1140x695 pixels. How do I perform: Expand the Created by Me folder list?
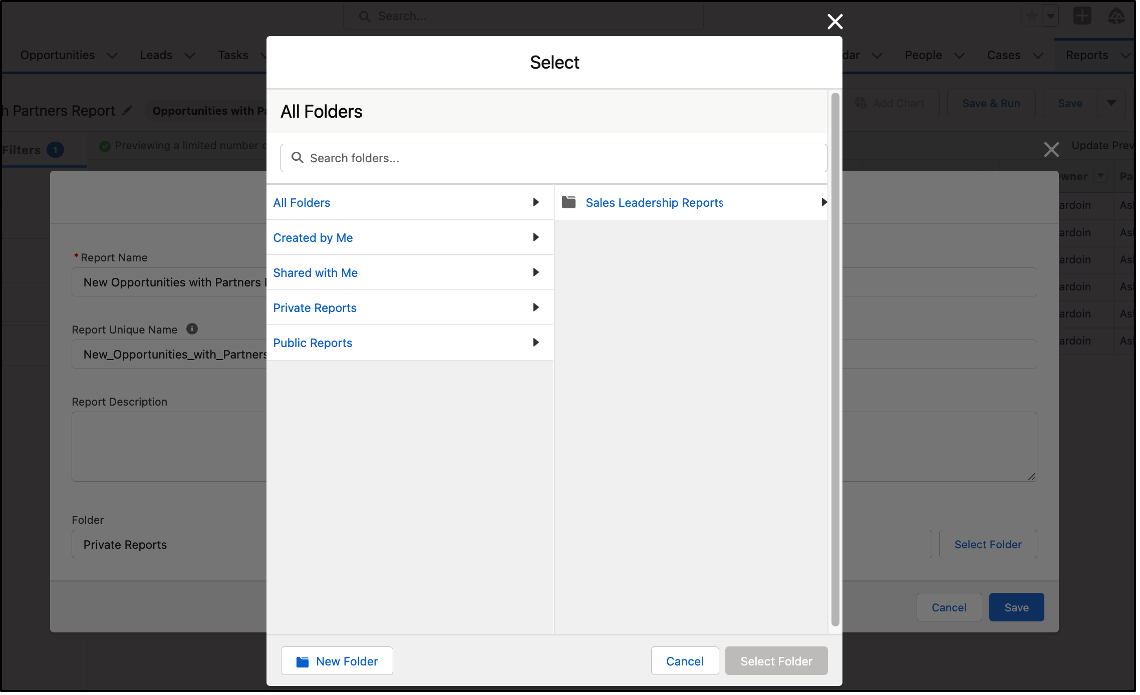(536, 237)
